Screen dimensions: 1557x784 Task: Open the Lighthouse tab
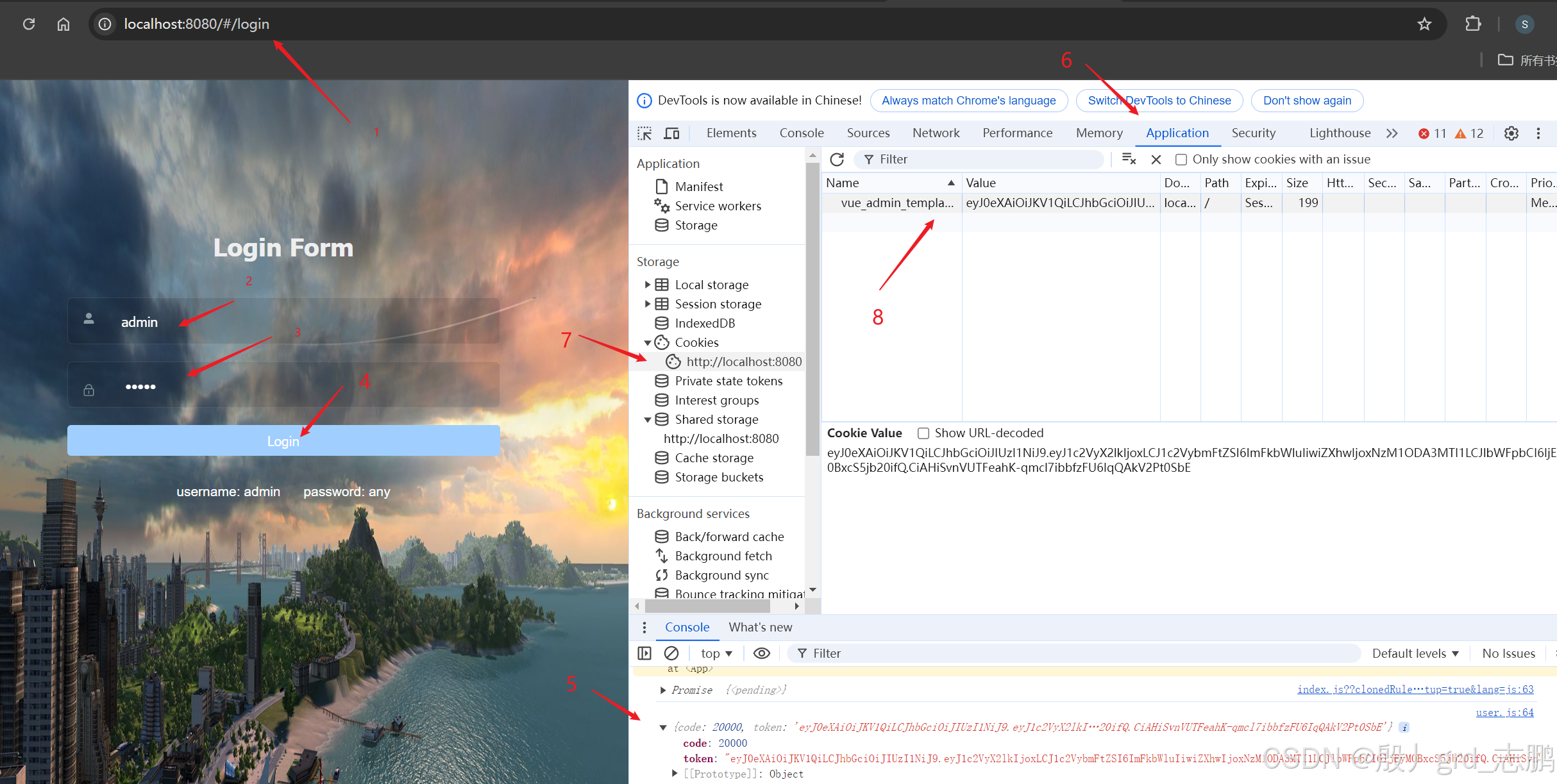1340,133
